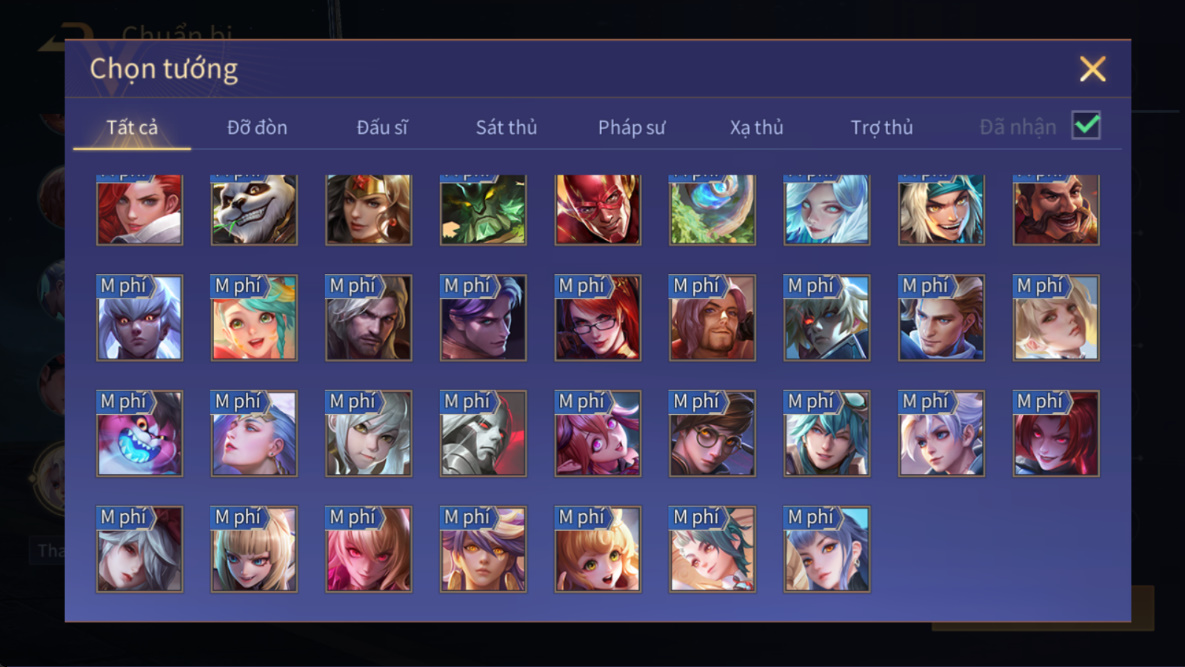
Task: Pick the silver armored knight hero
Action: click(x=483, y=433)
